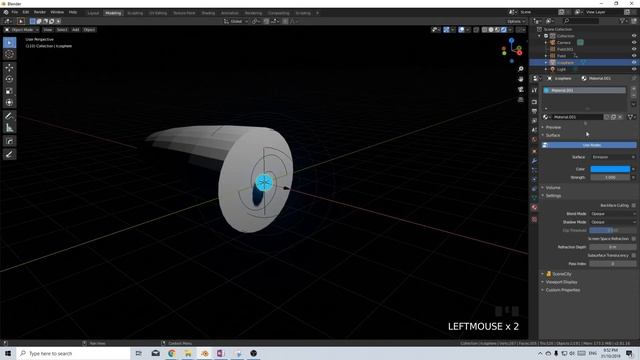This screenshot has width=640, height=360.
Task: Expand the Volume panel
Action: (x=552, y=188)
